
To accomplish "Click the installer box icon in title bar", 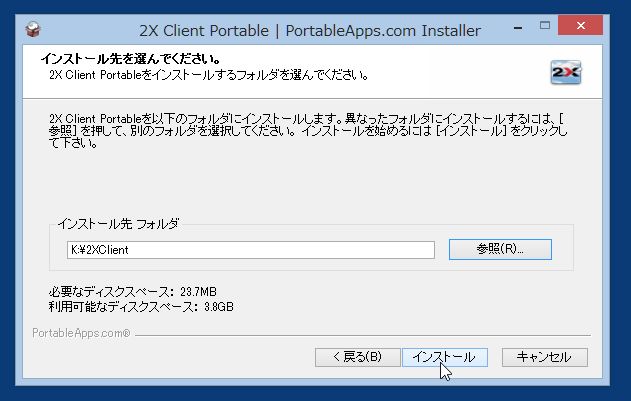I will [x=33, y=29].
